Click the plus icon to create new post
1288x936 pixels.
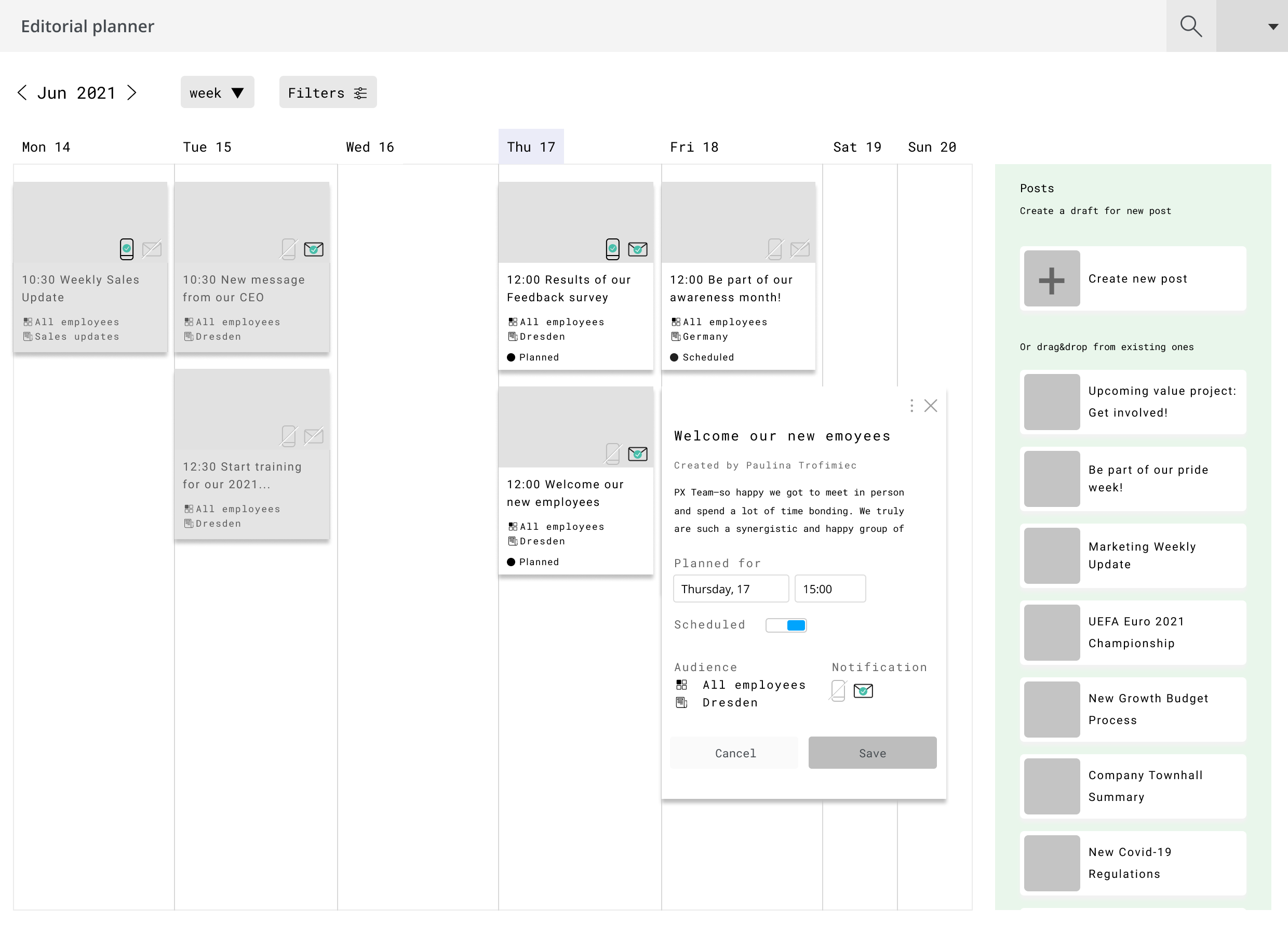(x=1051, y=278)
